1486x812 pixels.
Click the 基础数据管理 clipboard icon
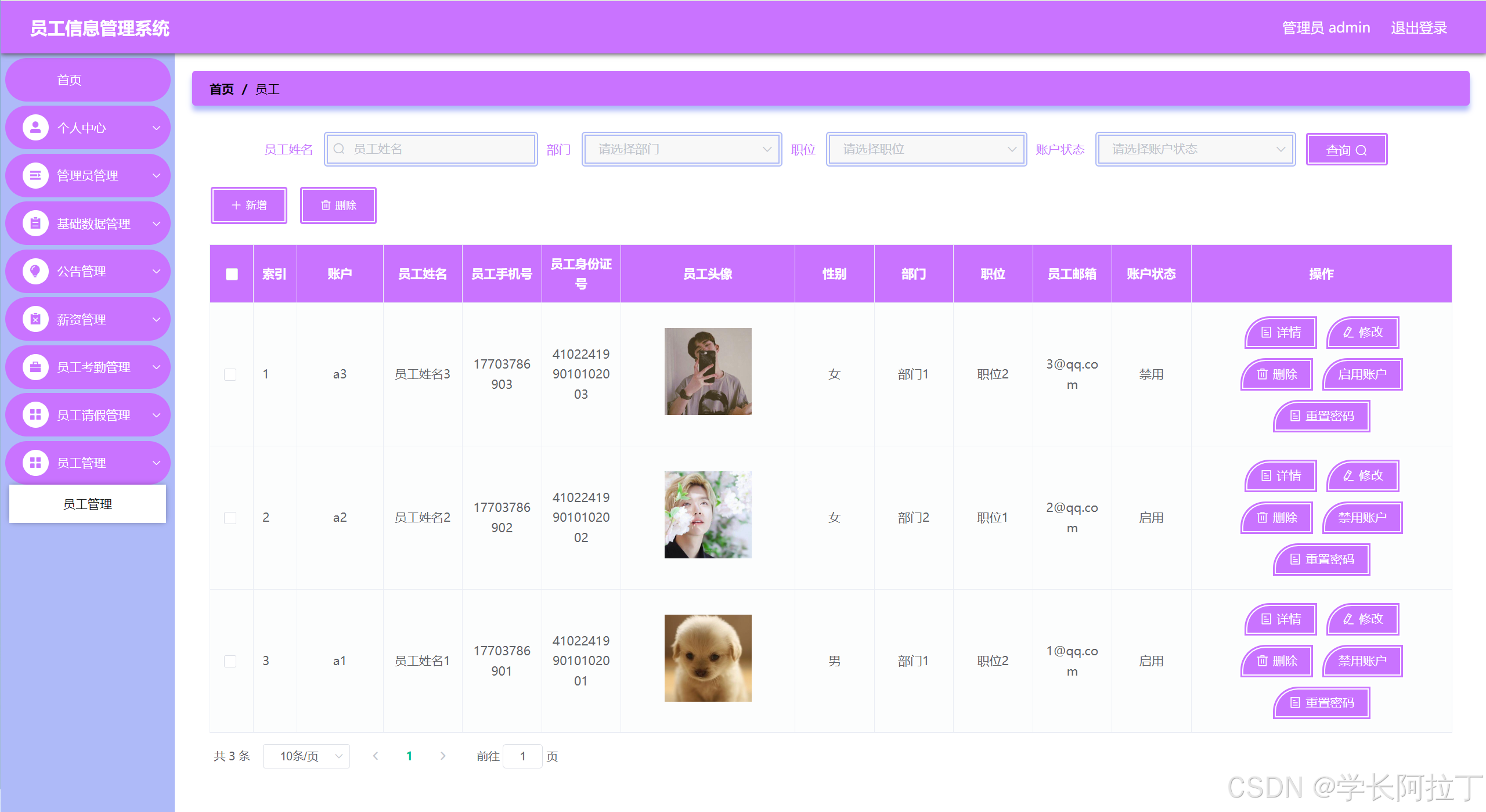[x=35, y=223]
